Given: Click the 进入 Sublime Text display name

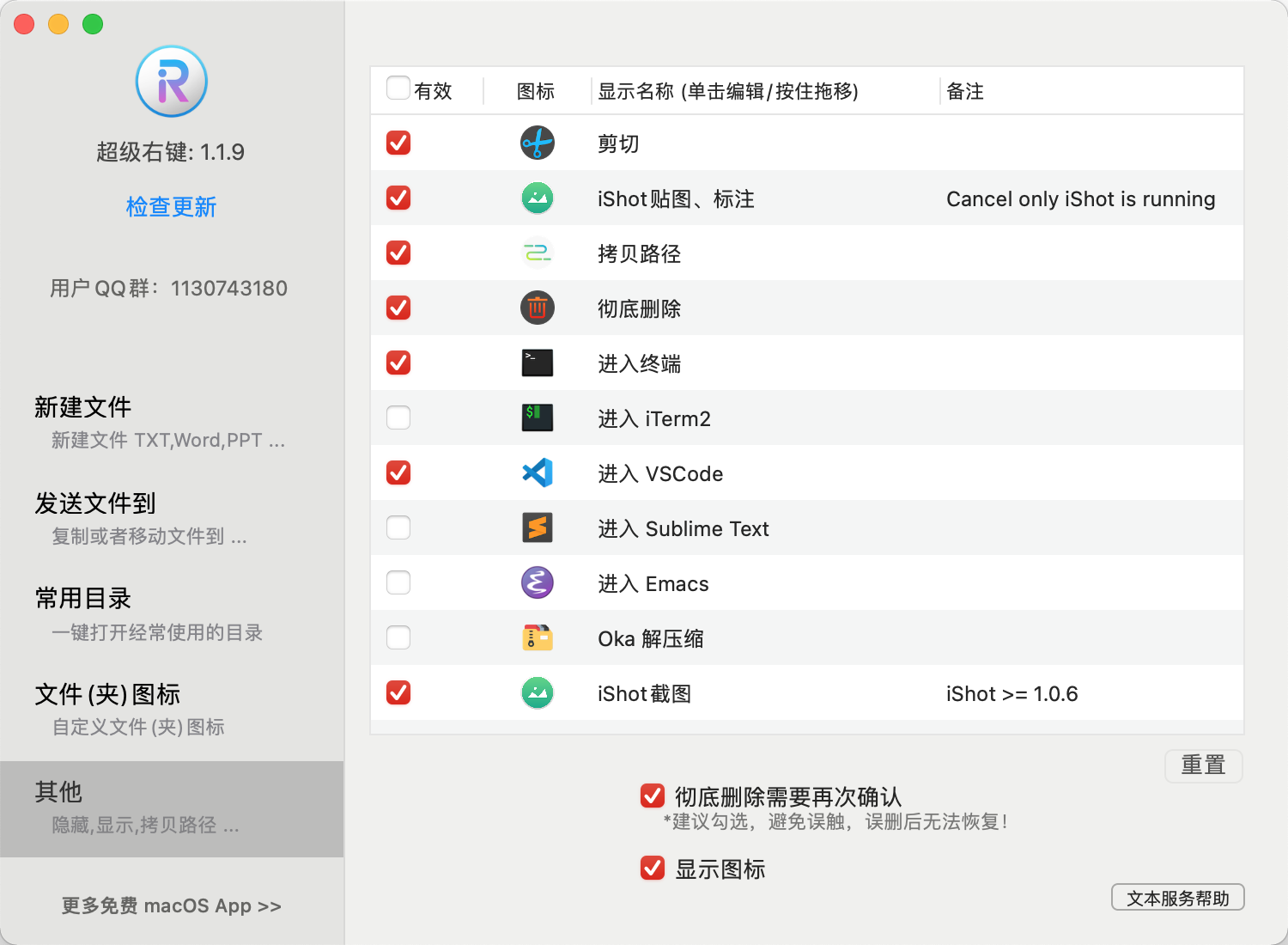Looking at the screenshot, I should click(x=683, y=528).
